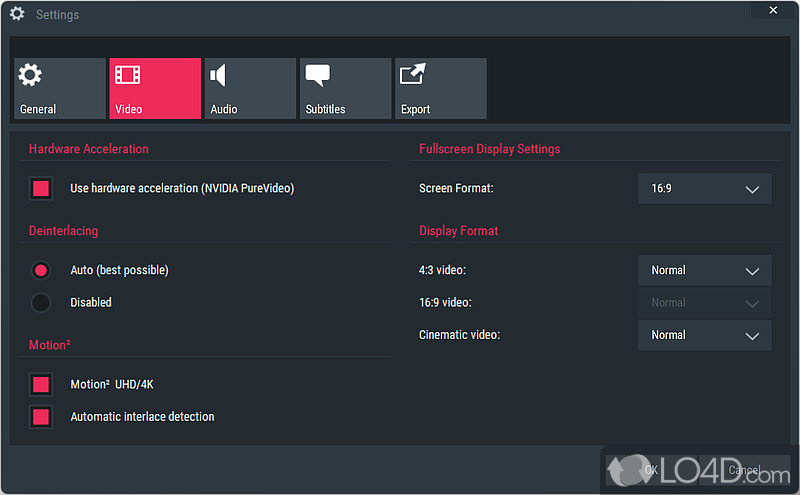Click the Settings gear icon in title bar

17,14
